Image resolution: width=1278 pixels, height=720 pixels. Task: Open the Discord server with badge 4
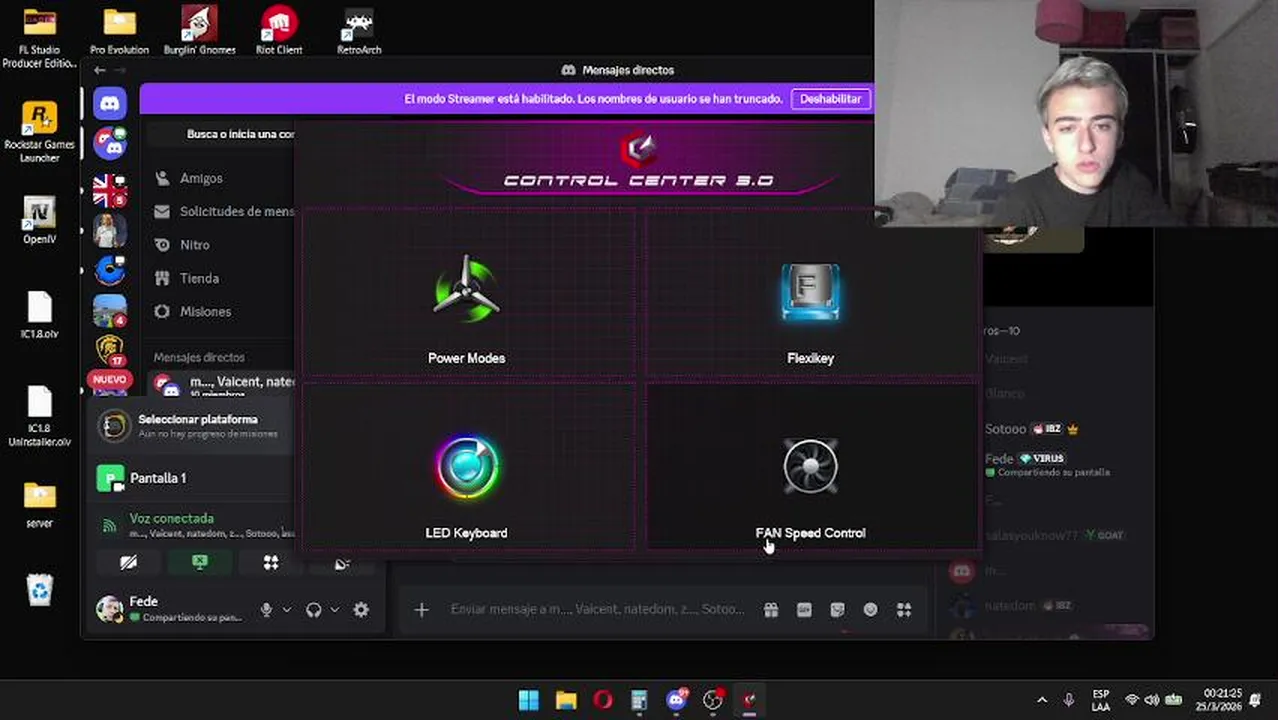coord(110,310)
